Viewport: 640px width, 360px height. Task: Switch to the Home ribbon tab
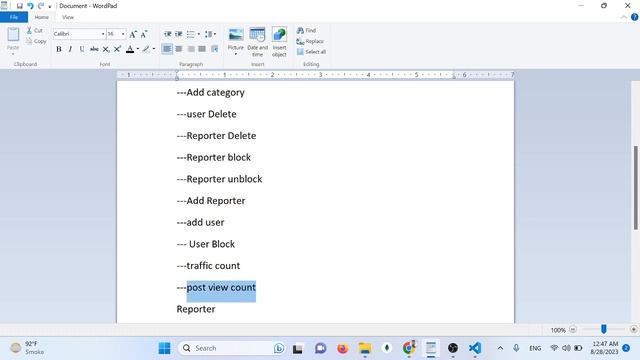tap(42, 17)
